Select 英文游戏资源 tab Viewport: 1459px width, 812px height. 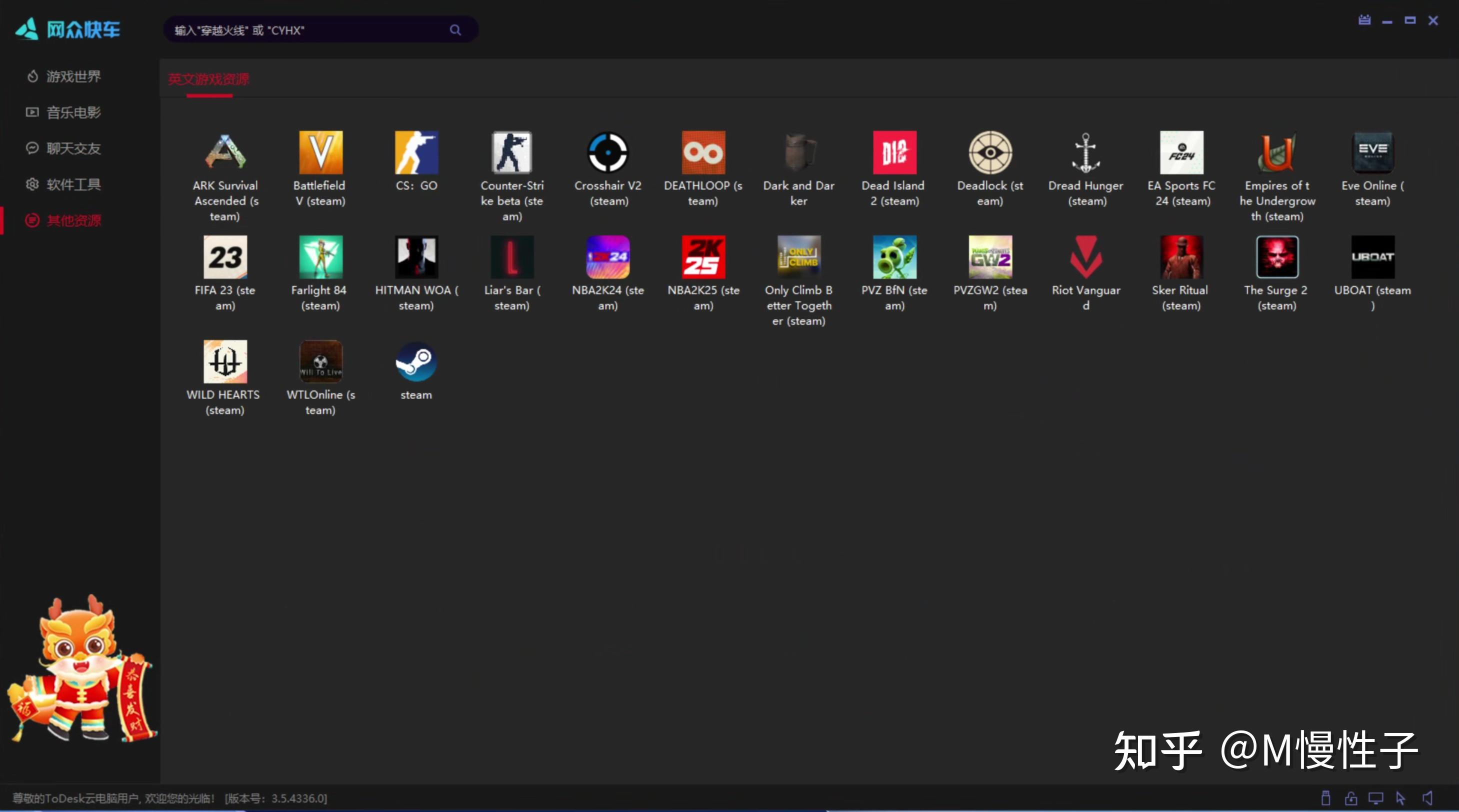pos(208,79)
